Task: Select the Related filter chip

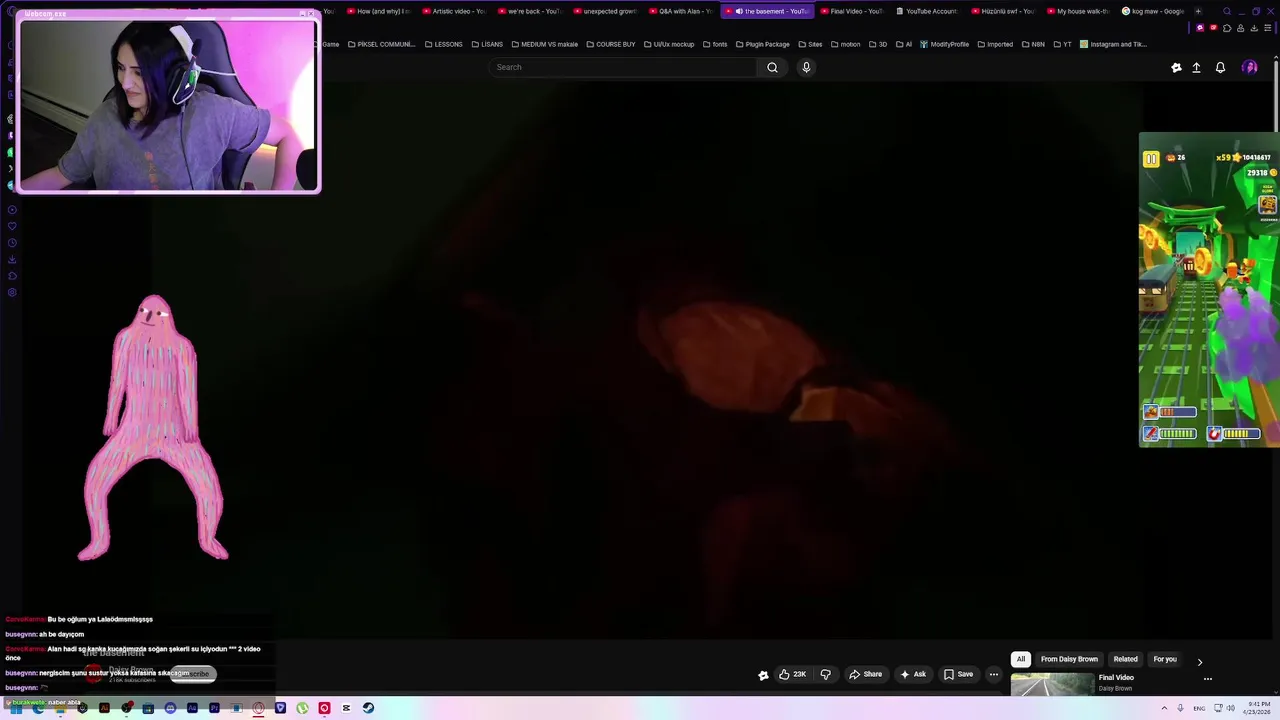Action: (x=1125, y=659)
